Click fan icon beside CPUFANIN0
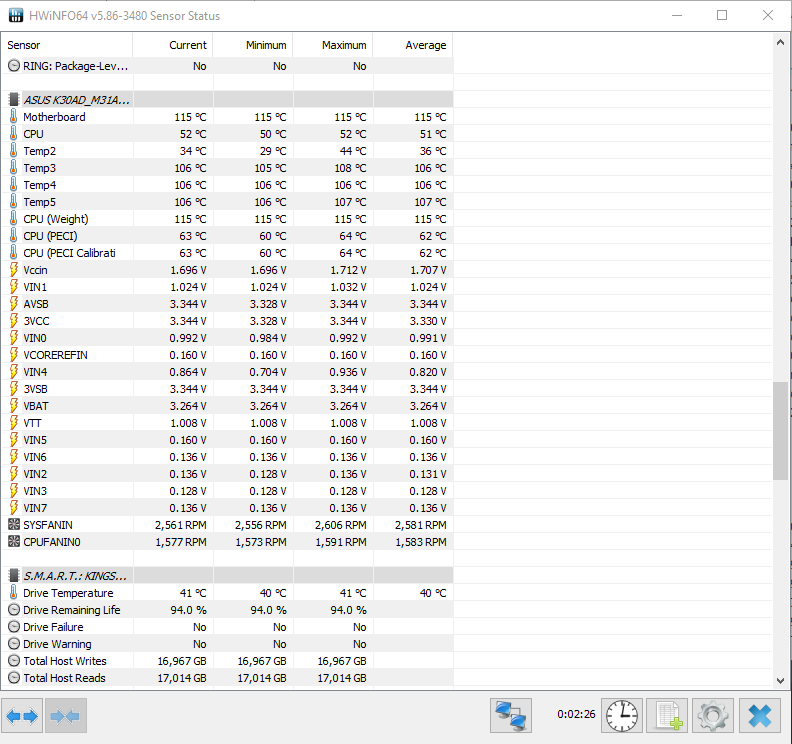The image size is (792, 744). click(x=14, y=541)
